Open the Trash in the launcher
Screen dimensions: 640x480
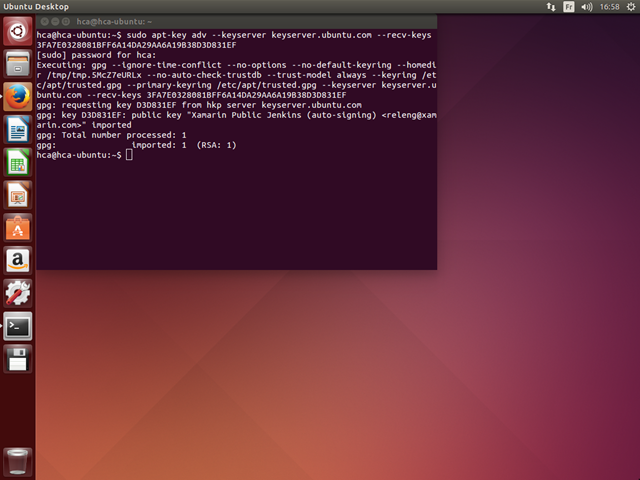pos(18,462)
